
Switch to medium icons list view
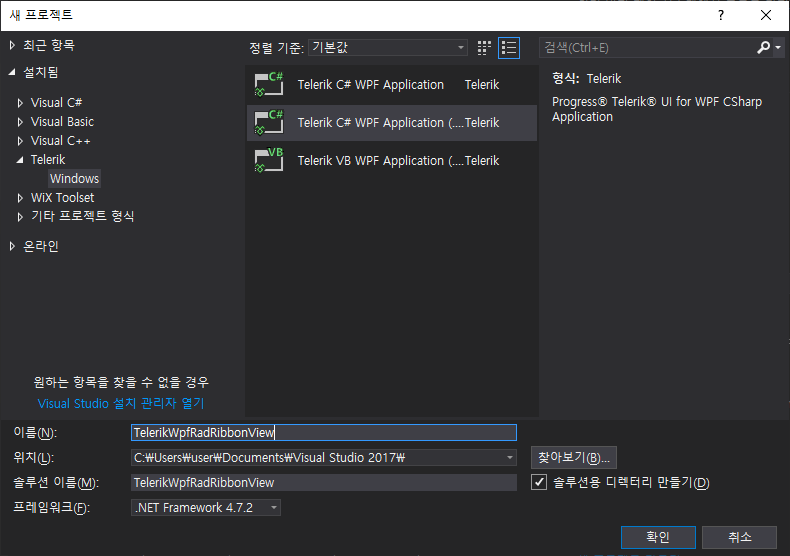point(509,48)
